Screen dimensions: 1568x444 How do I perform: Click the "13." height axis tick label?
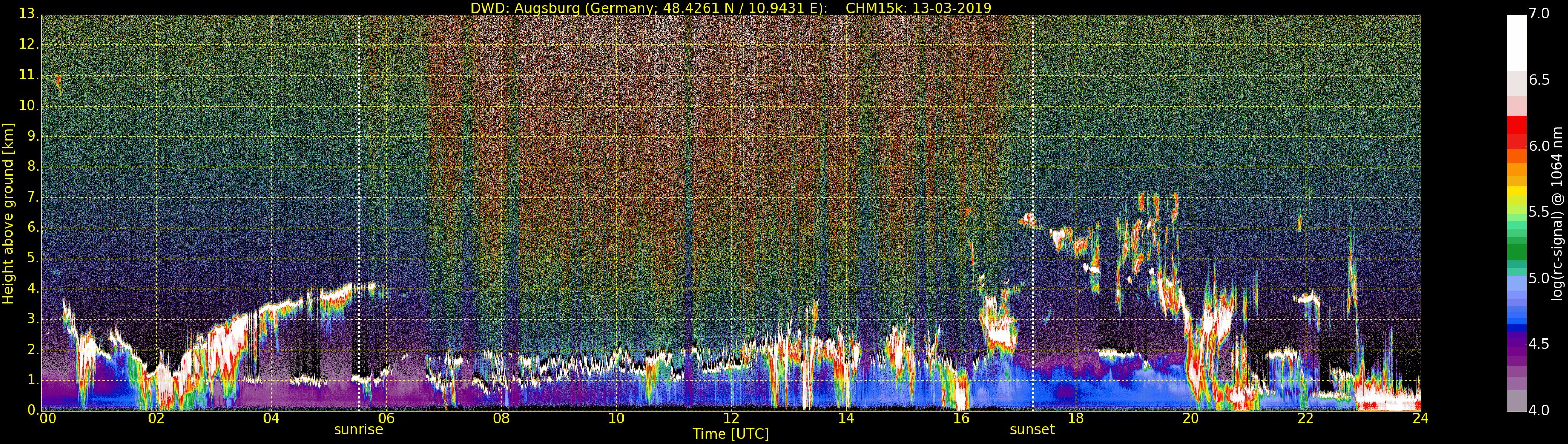(x=29, y=14)
